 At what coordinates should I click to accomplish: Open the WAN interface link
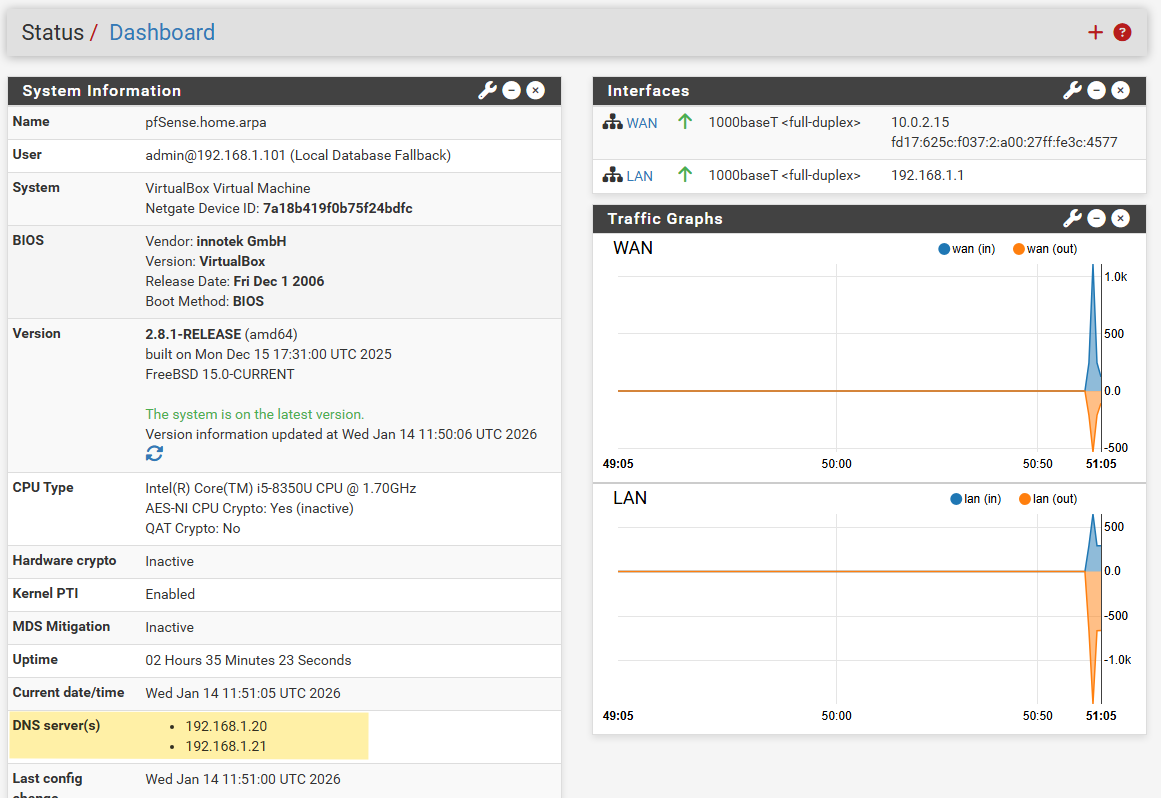pos(642,123)
